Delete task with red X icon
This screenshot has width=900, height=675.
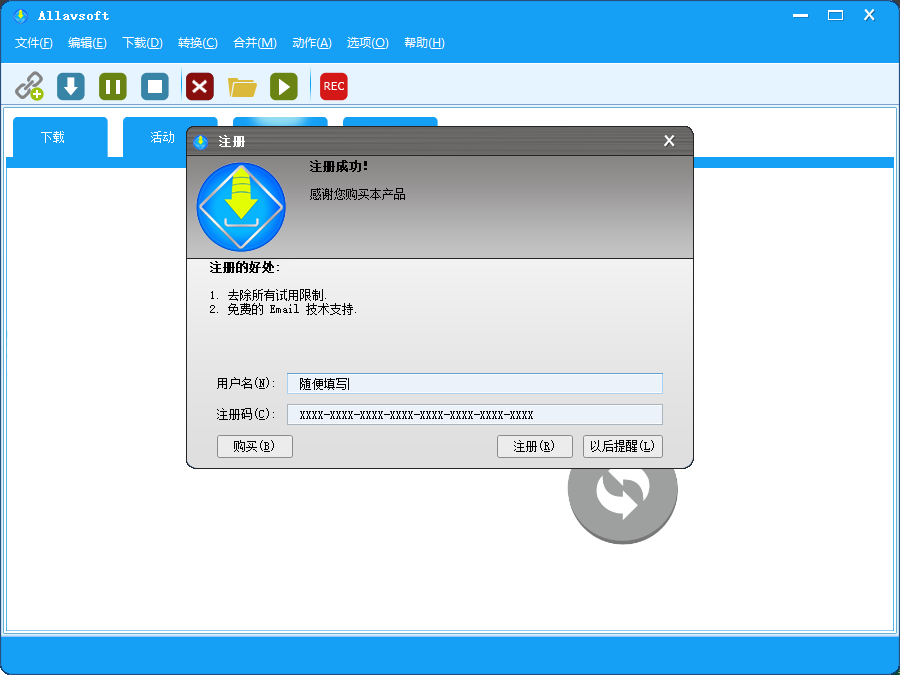coord(200,86)
